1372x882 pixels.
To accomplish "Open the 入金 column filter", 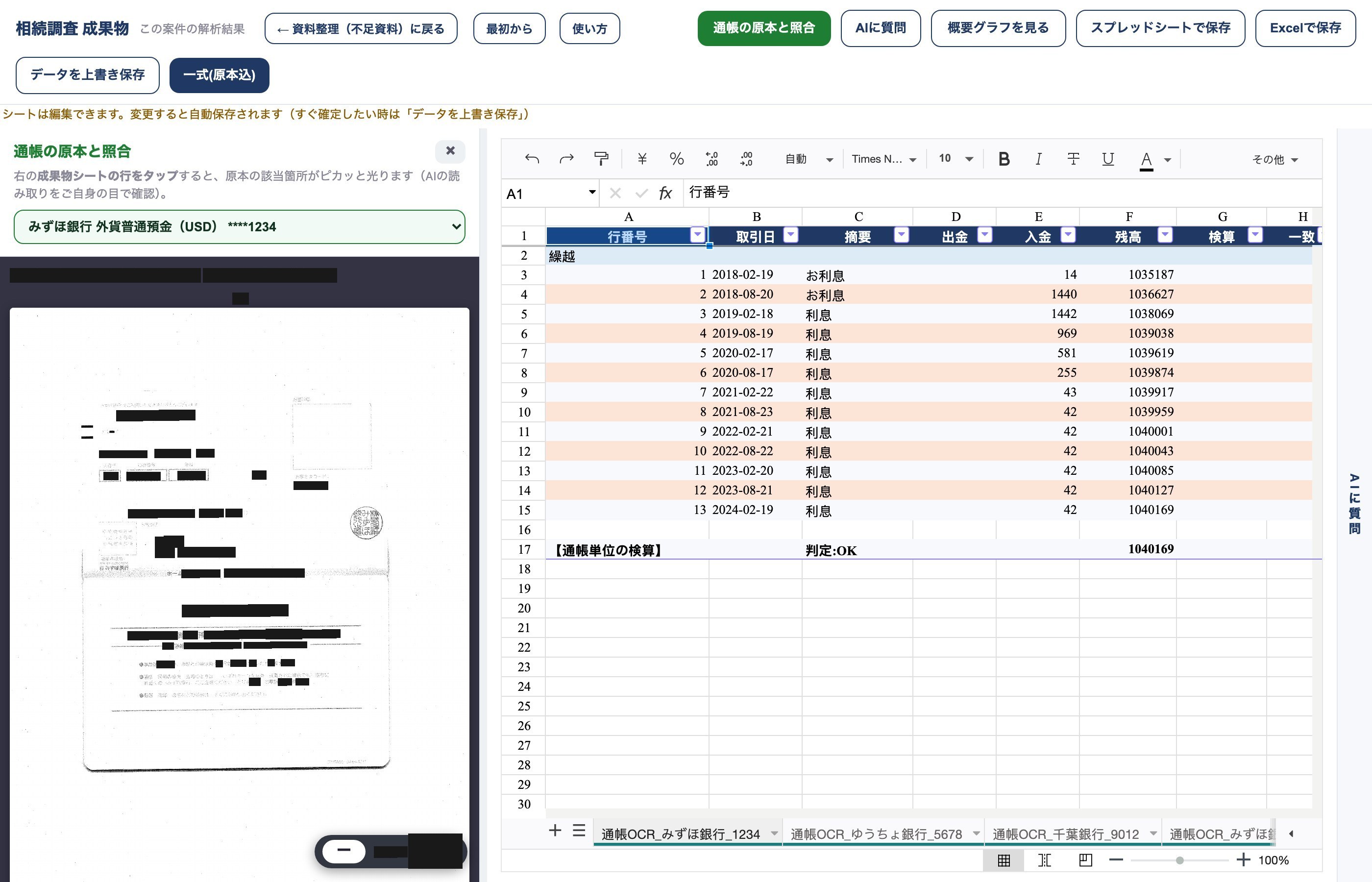I will click(1068, 234).
